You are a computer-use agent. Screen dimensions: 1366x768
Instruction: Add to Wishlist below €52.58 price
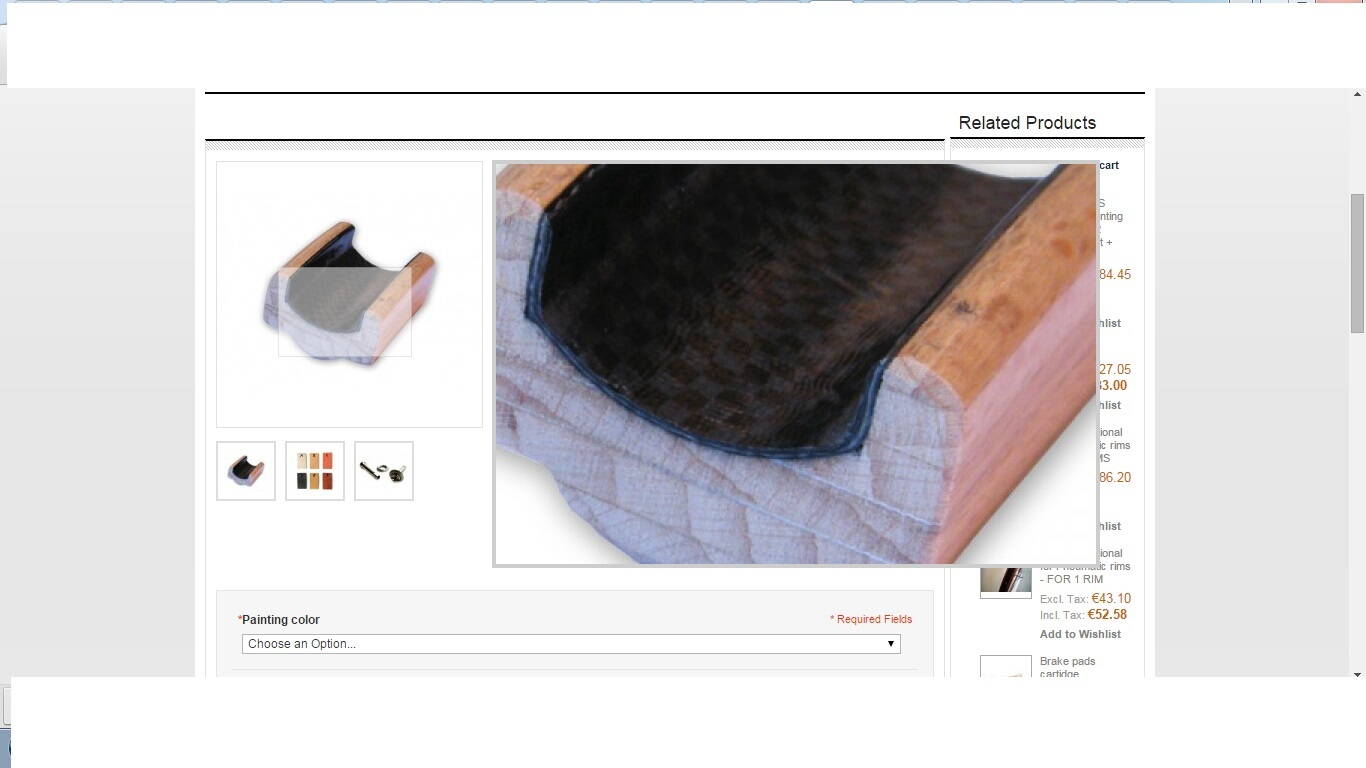click(1080, 634)
